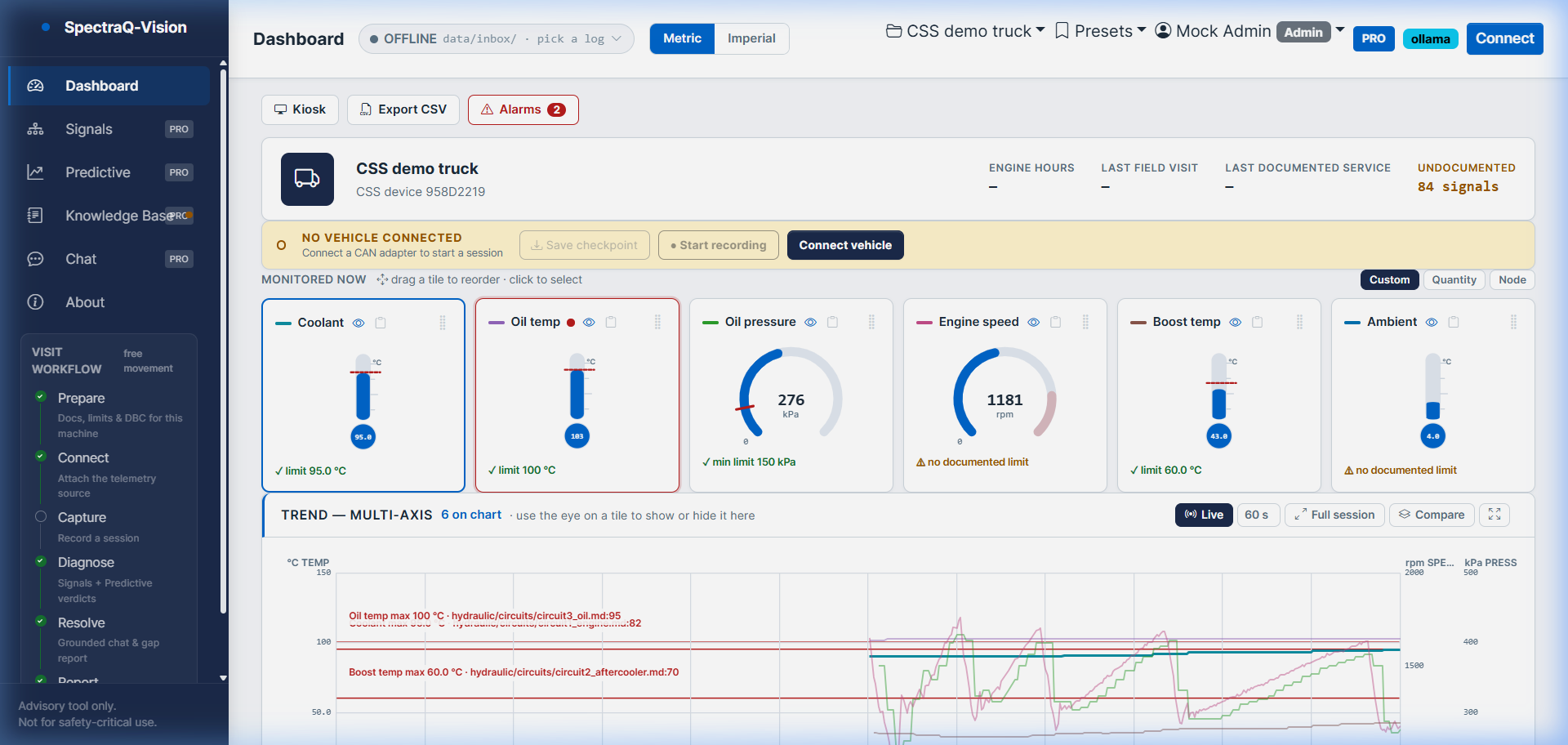Image resolution: width=1568 pixels, height=745 pixels.
Task: Select the Coolant thermometer gauge
Action: [x=363, y=401]
